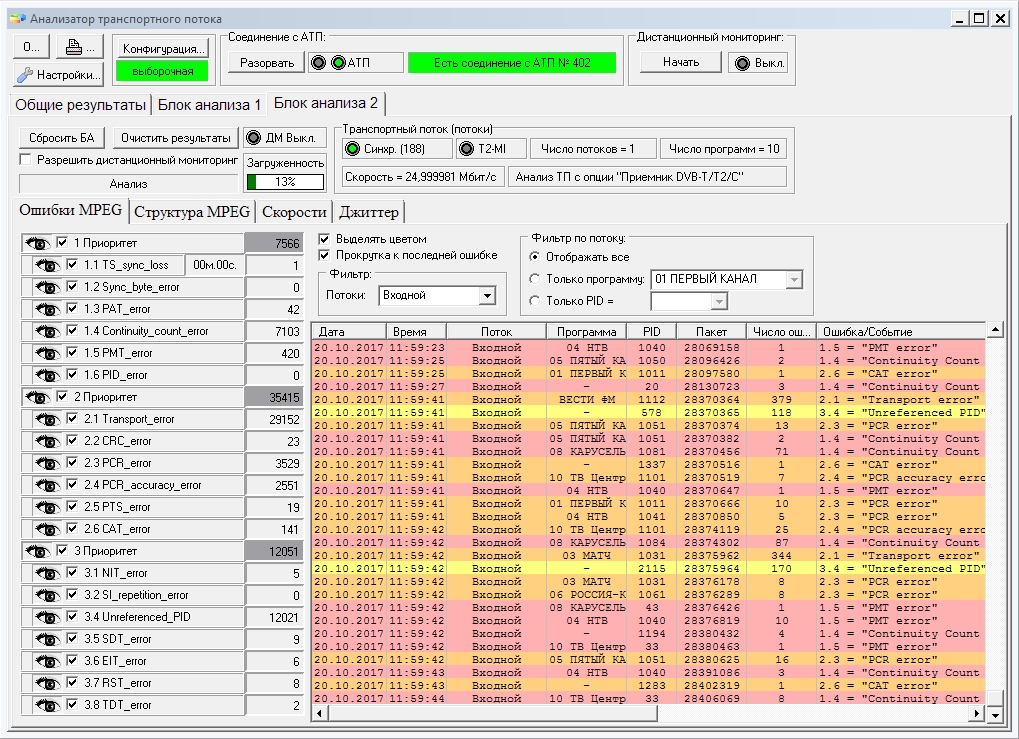Open the Потоки dropdown showing Входной
1019x739 pixels.
pos(487,296)
